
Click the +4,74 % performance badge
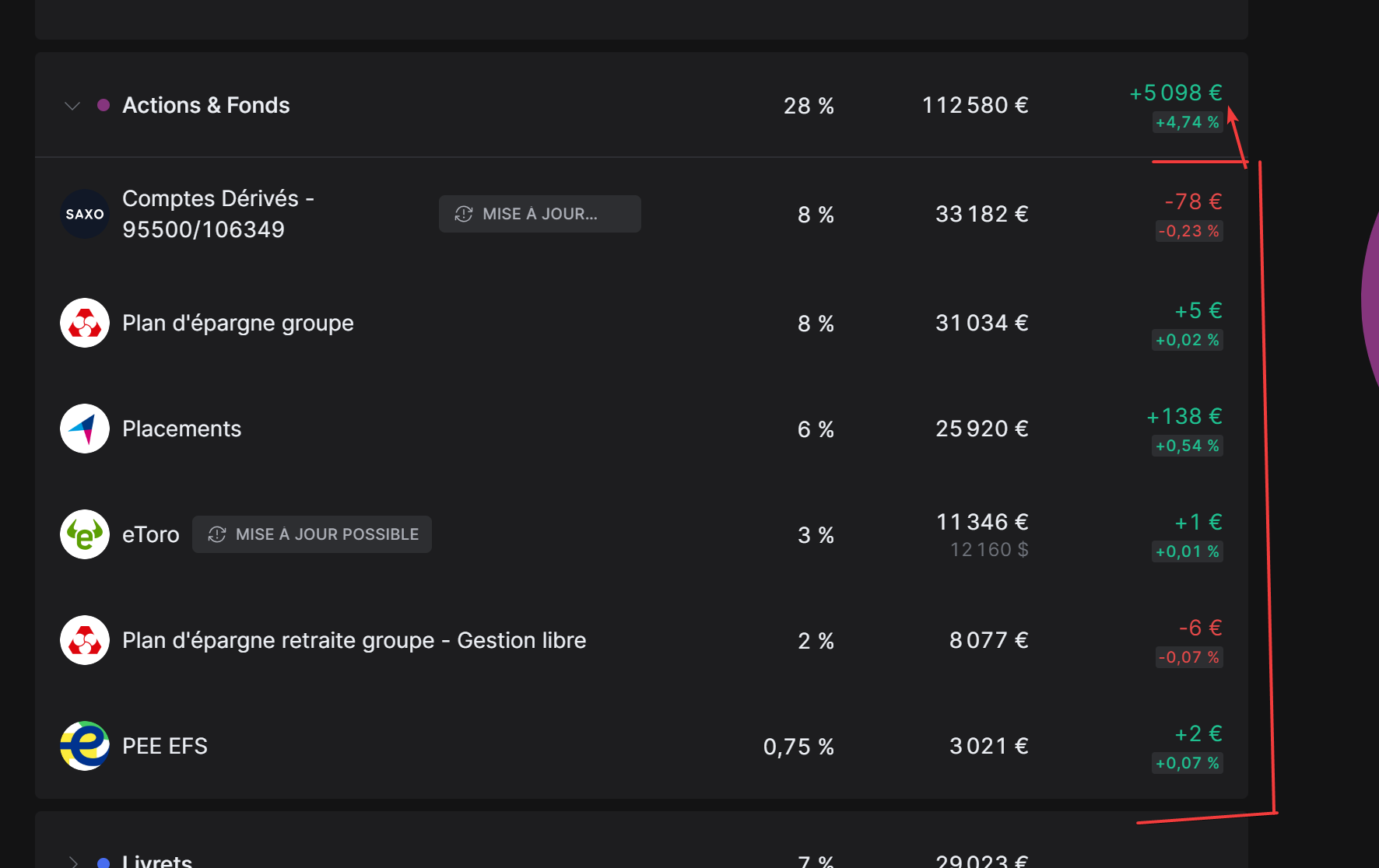point(1188,122)
